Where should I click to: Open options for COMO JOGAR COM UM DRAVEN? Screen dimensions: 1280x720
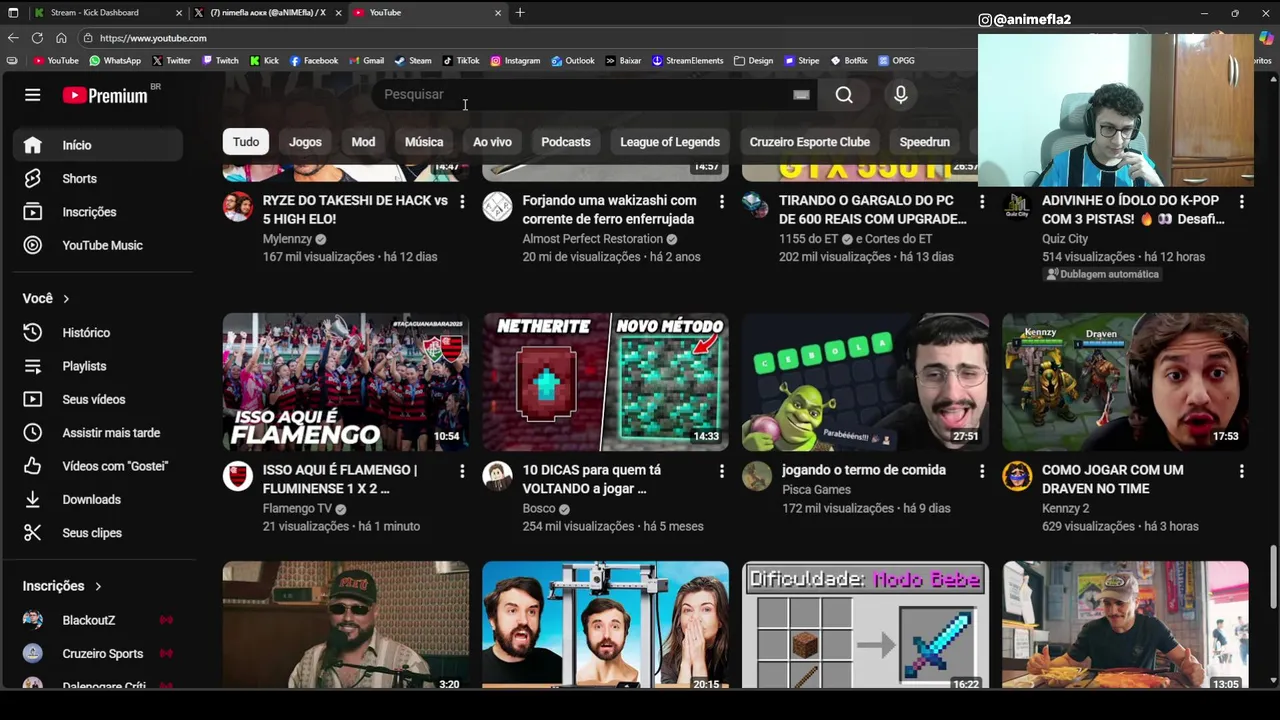click(x=1242, y=470)
